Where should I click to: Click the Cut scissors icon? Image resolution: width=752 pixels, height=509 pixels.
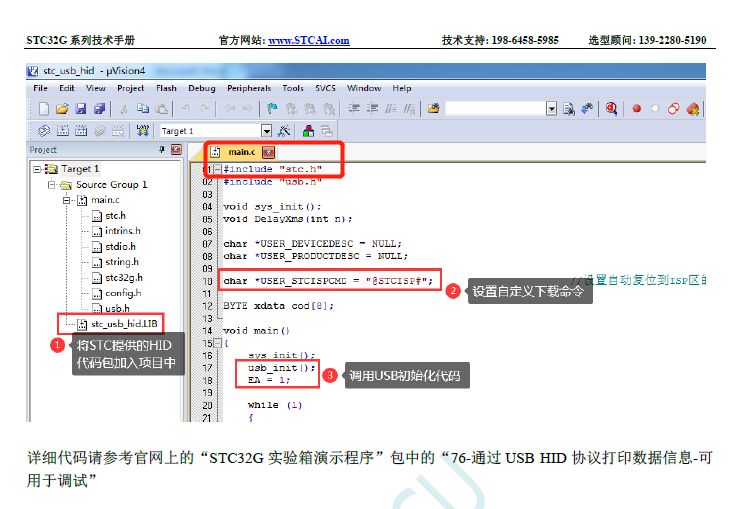124,109
